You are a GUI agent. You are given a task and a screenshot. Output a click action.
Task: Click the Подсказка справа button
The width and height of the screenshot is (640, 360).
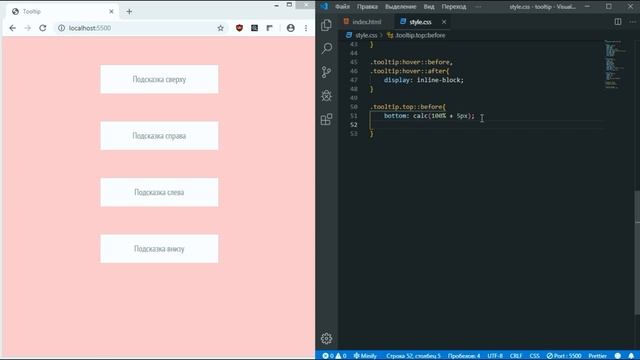pos(159,136)
